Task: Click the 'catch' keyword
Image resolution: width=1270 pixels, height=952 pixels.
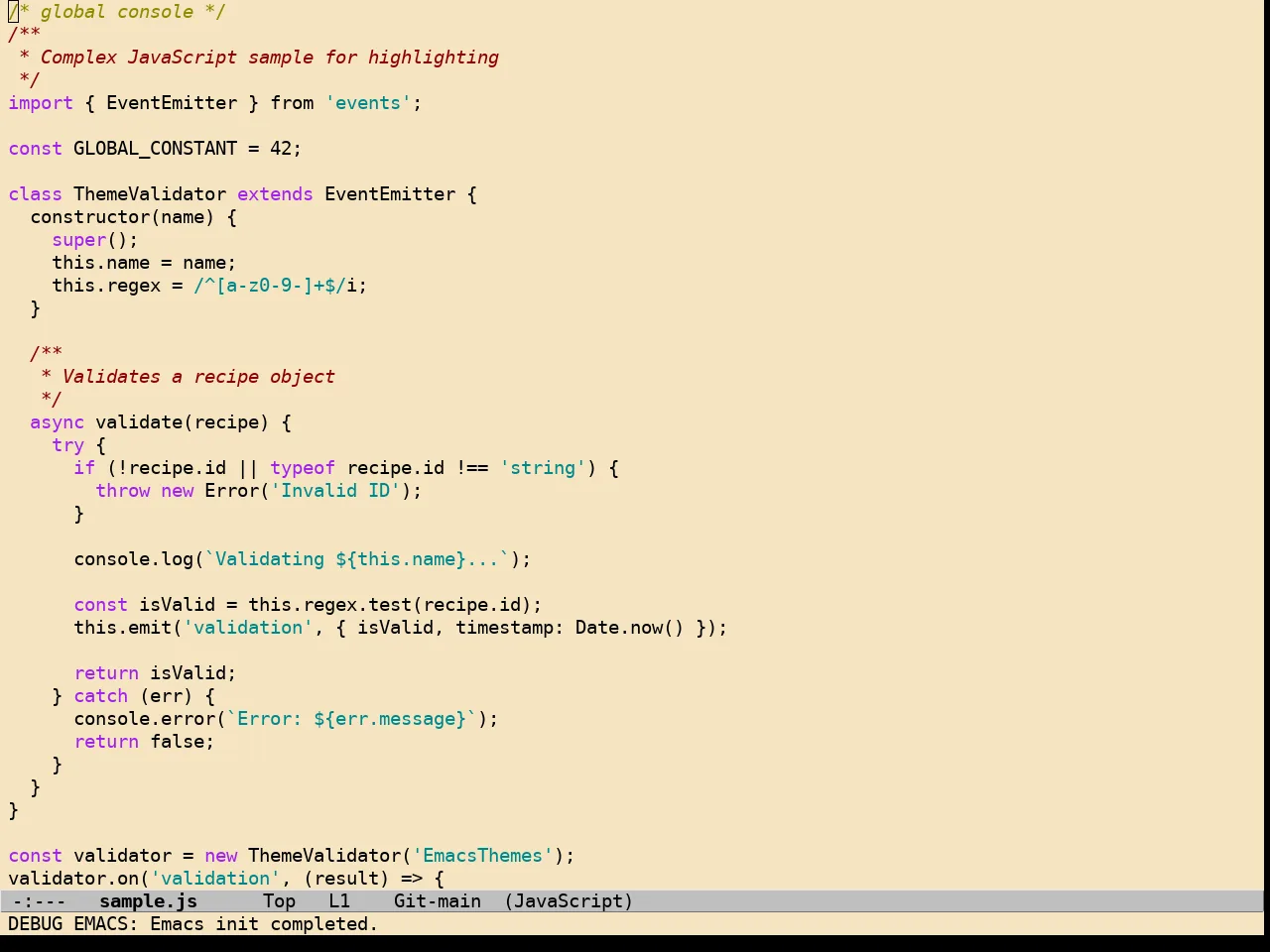Action: coord(100,696)
